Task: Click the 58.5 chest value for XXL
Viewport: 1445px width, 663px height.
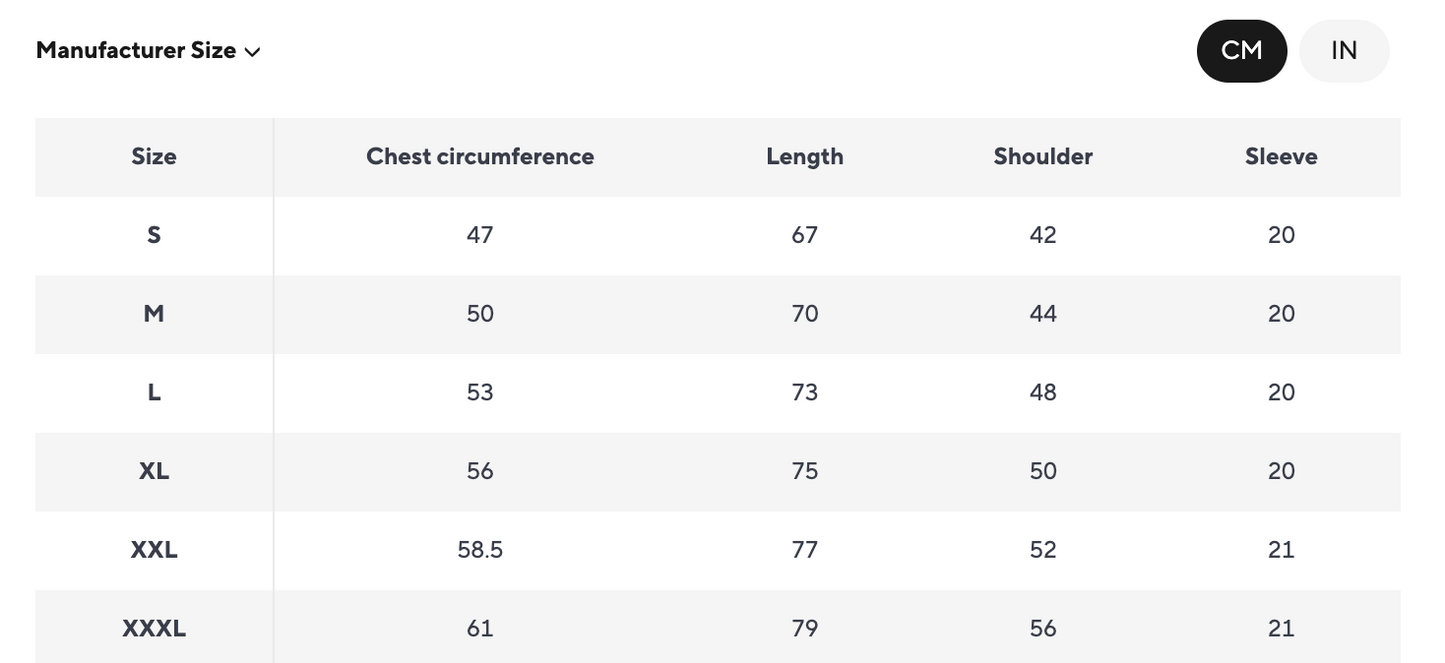Action: pos(480,550)
